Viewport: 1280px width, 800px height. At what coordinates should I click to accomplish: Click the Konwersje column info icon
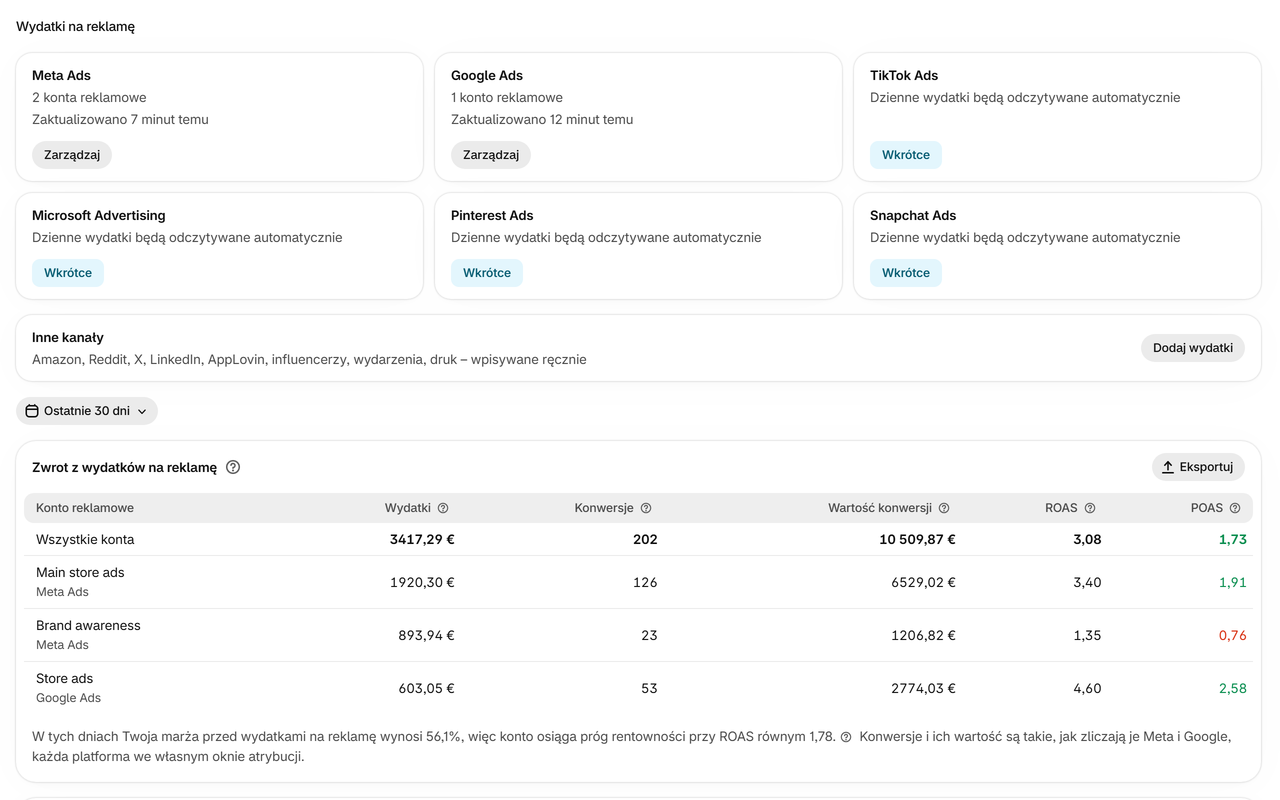pos(646,508)
